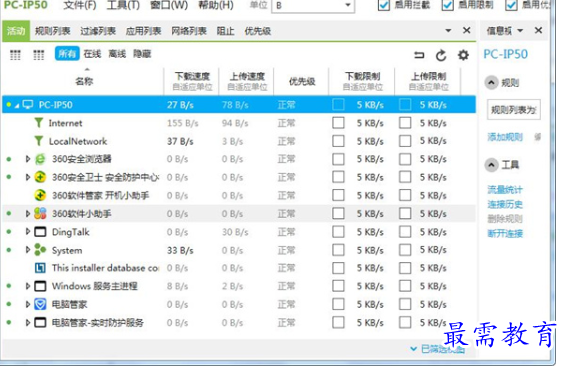The width and height of the screenshot is (565, 366).
Task: Collapse the 规则 section in info panel
Action: pyautogui.click(x=491, y=83)
